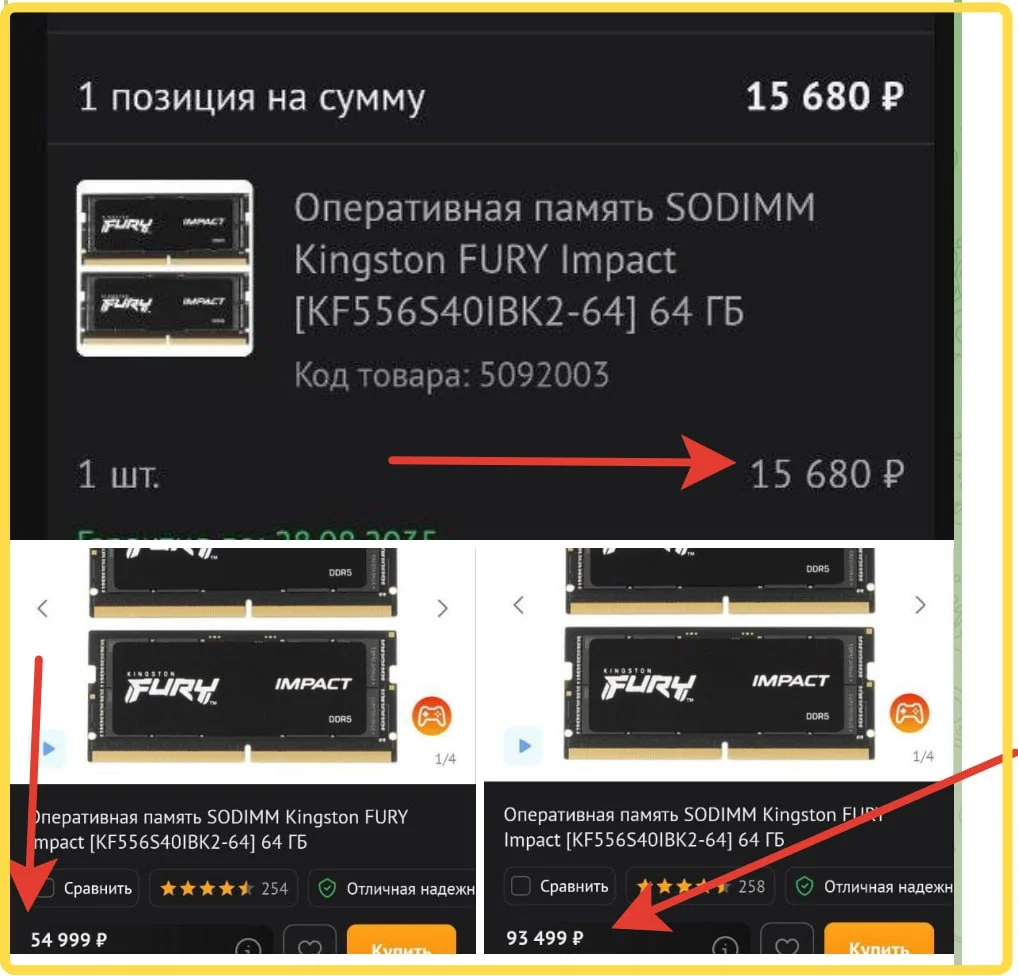
Task: Show next image on left product carousel
Action: (x=443, y=608)
